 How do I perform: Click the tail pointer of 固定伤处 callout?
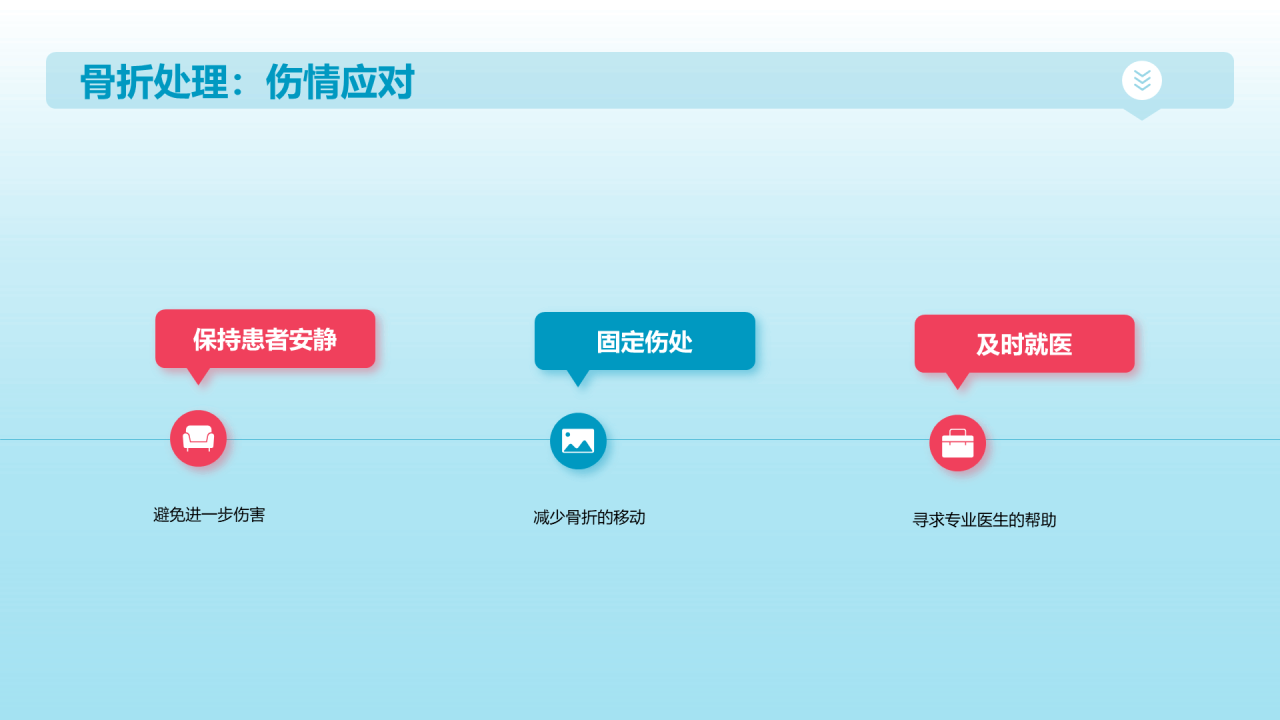point(578,377)
